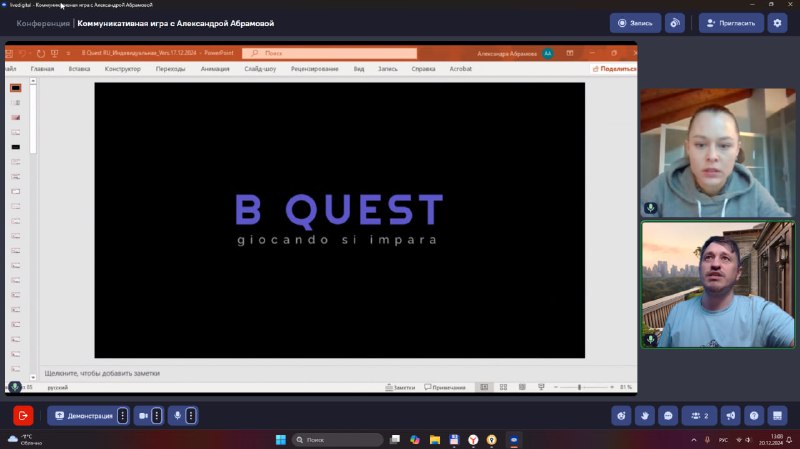The width and height of the screenshot is (800, 449).
Task: Select the black fifth slide thumbnail
Action: click(16, 147)
